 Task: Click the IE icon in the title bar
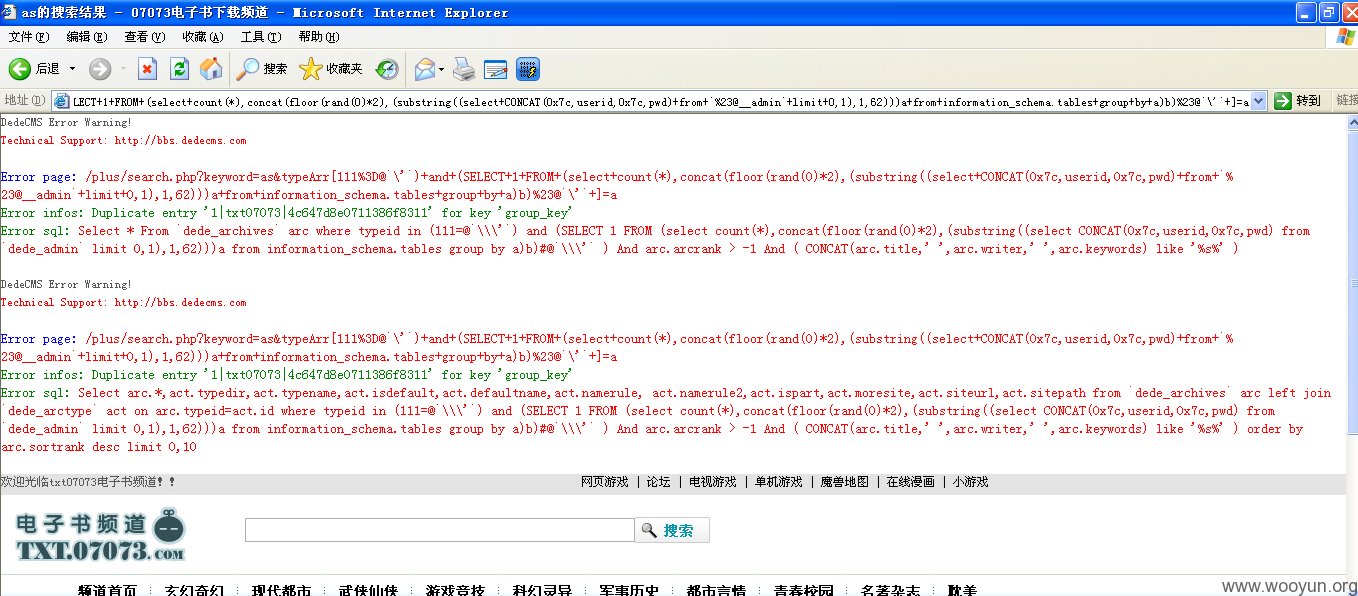(x=10, y=12)
